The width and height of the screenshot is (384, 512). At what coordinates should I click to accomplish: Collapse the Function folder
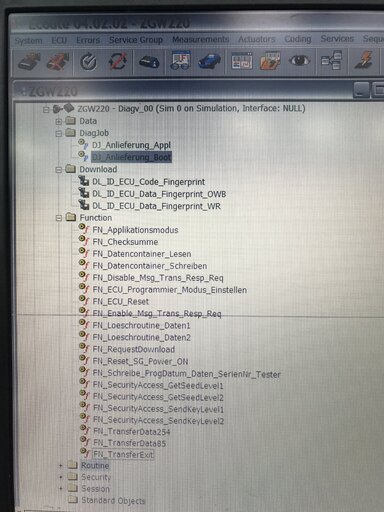pos(59,218)
